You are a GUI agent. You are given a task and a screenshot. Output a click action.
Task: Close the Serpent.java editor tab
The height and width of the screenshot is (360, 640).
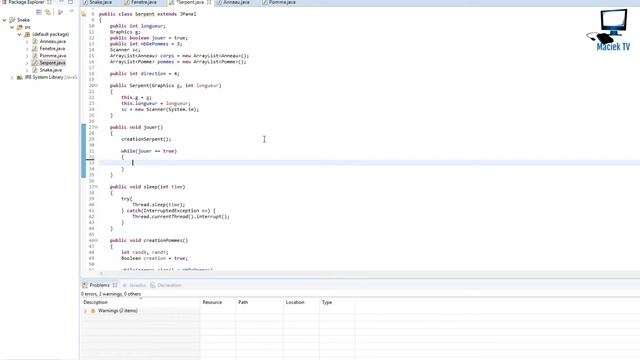coord(209,2)
